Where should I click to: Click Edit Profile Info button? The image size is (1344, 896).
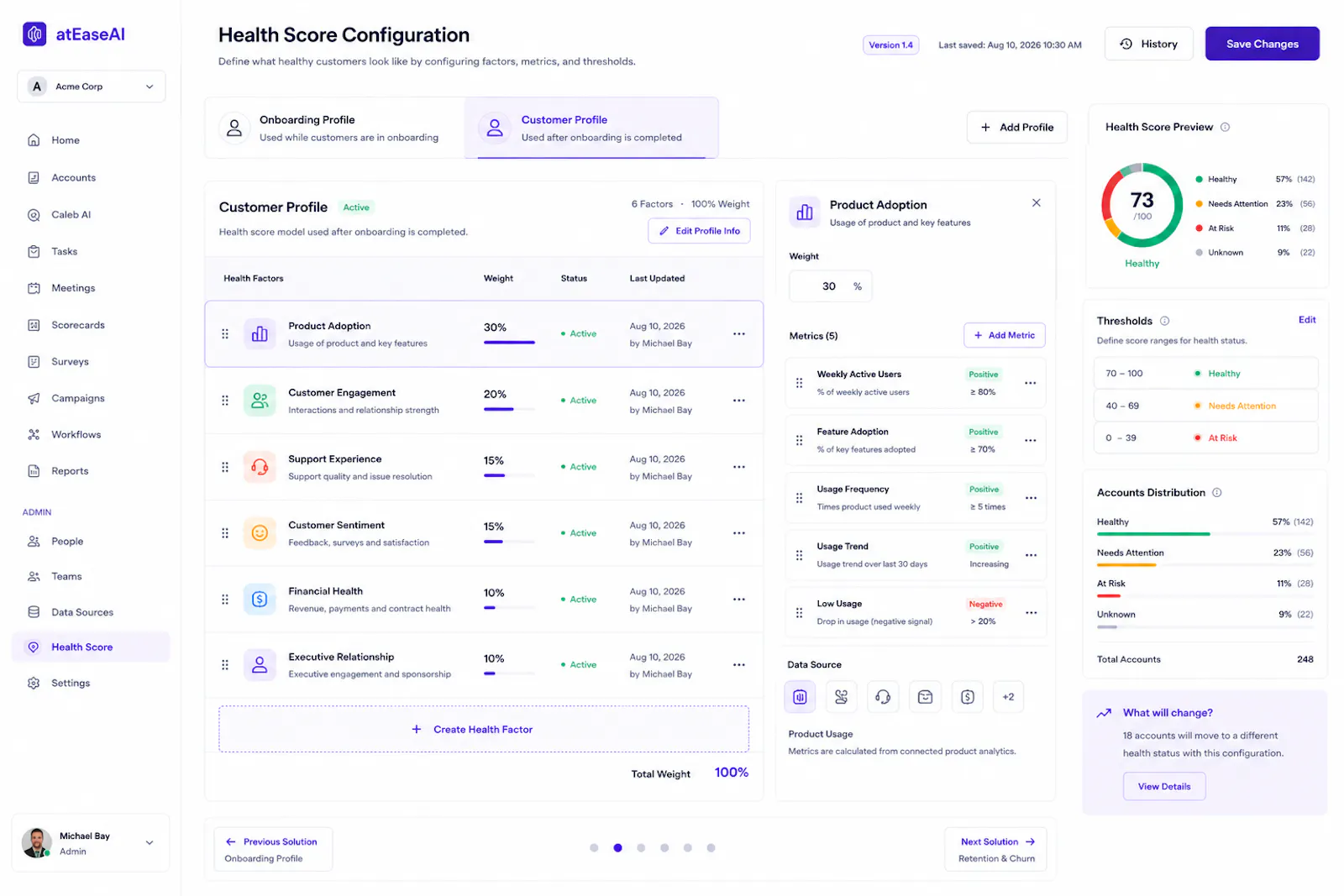point(699,231)
